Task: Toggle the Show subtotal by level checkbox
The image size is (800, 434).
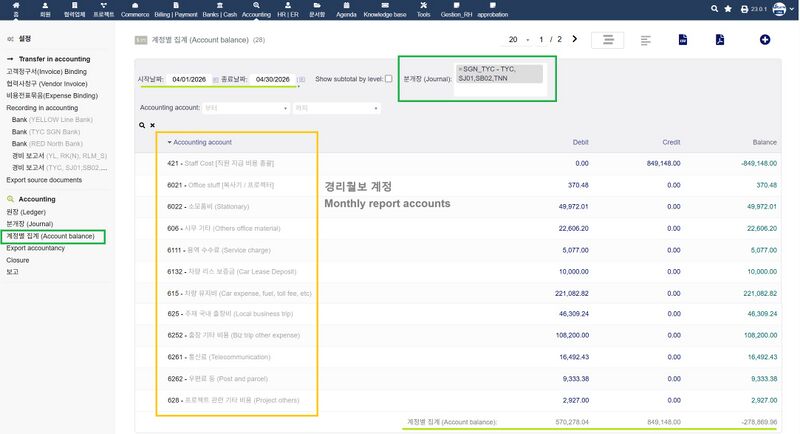Action: tap(389, 79)
